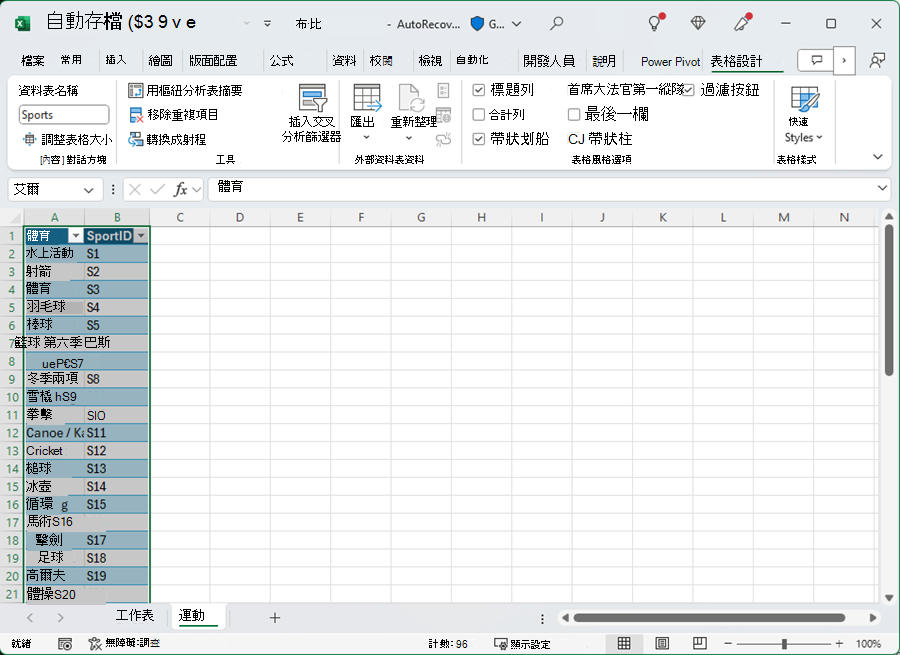Open the Formulas (公式) tab

click(x=281, y=61)
